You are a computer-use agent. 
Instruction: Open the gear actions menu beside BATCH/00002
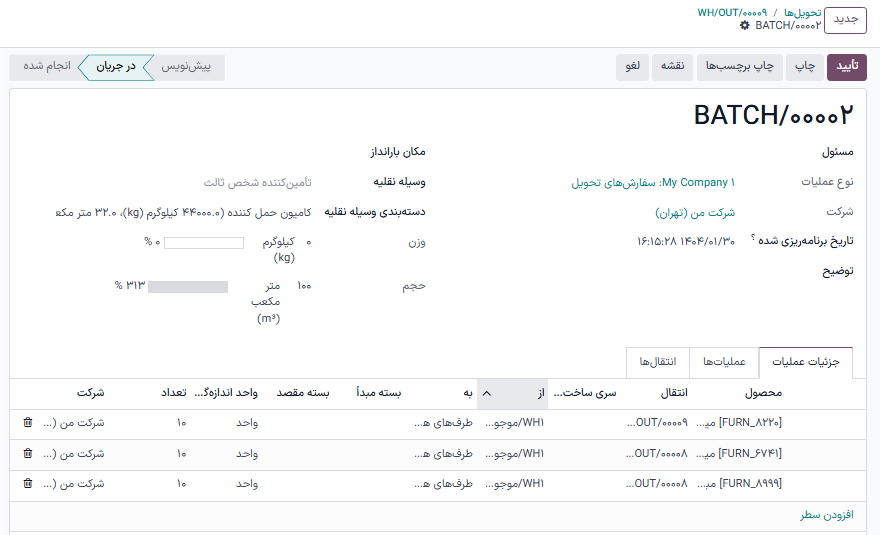pos(744,25)
